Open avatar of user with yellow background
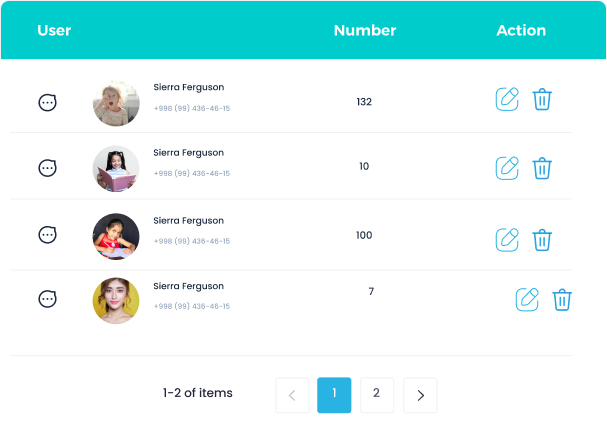The image size is (607, 442). click(116, 300)
